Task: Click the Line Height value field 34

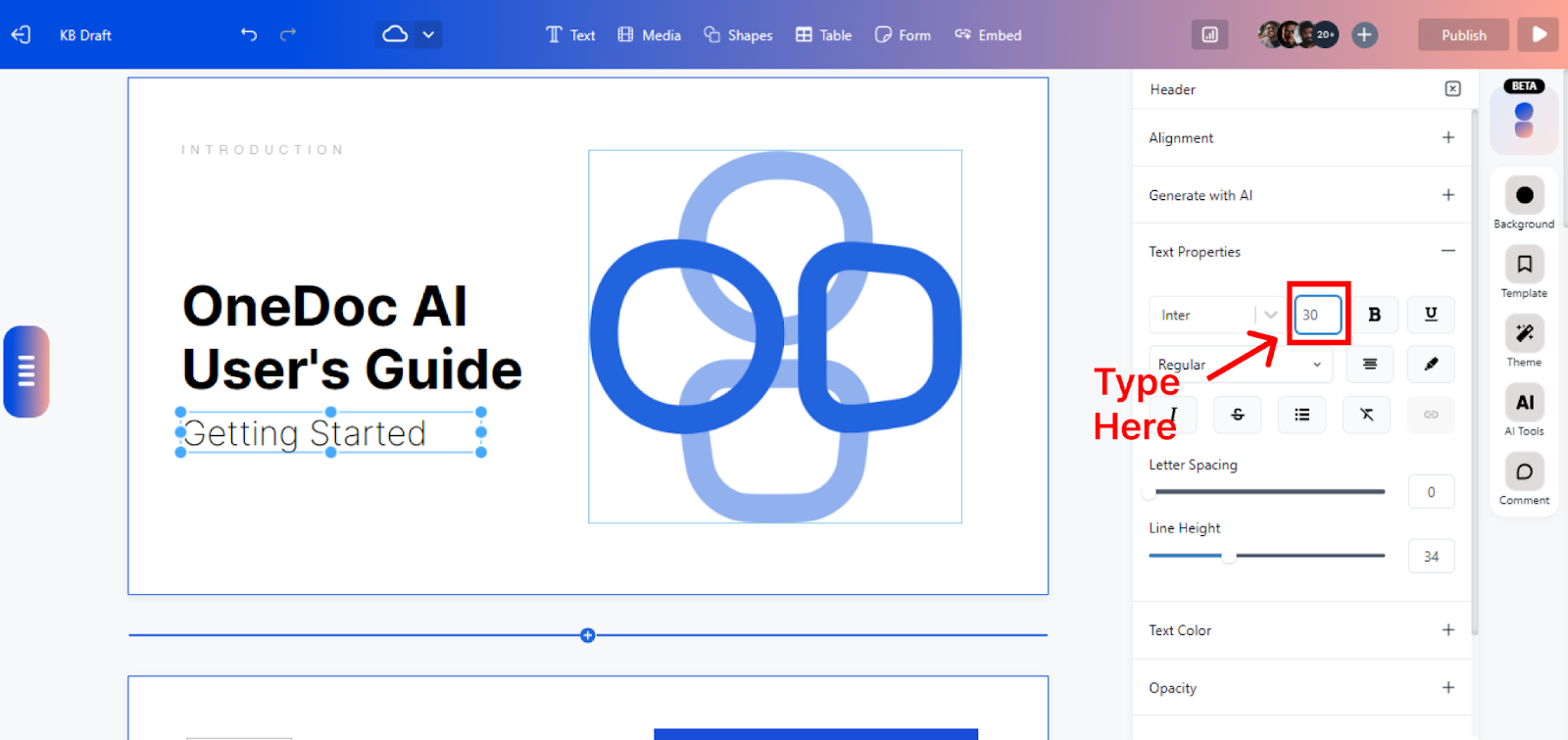Action: 1431,557
